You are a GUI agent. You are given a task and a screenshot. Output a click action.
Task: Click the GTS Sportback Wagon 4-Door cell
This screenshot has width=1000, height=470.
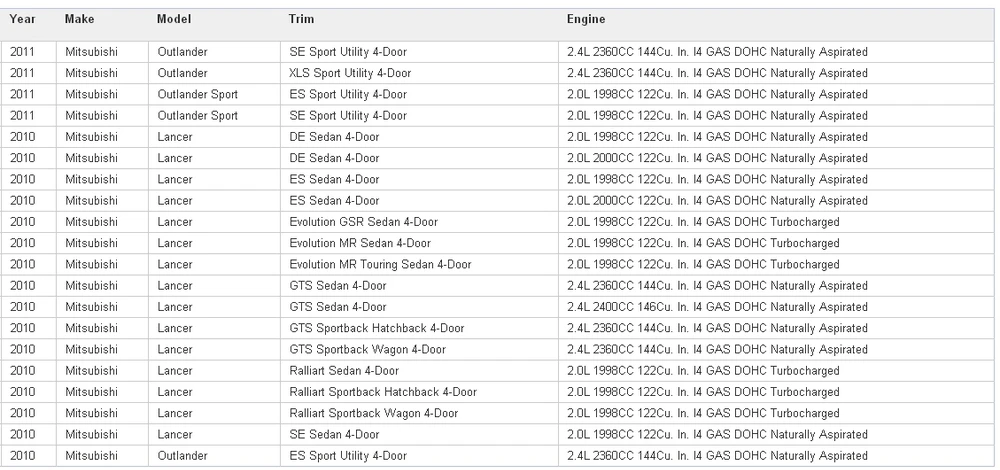(419, 349)
